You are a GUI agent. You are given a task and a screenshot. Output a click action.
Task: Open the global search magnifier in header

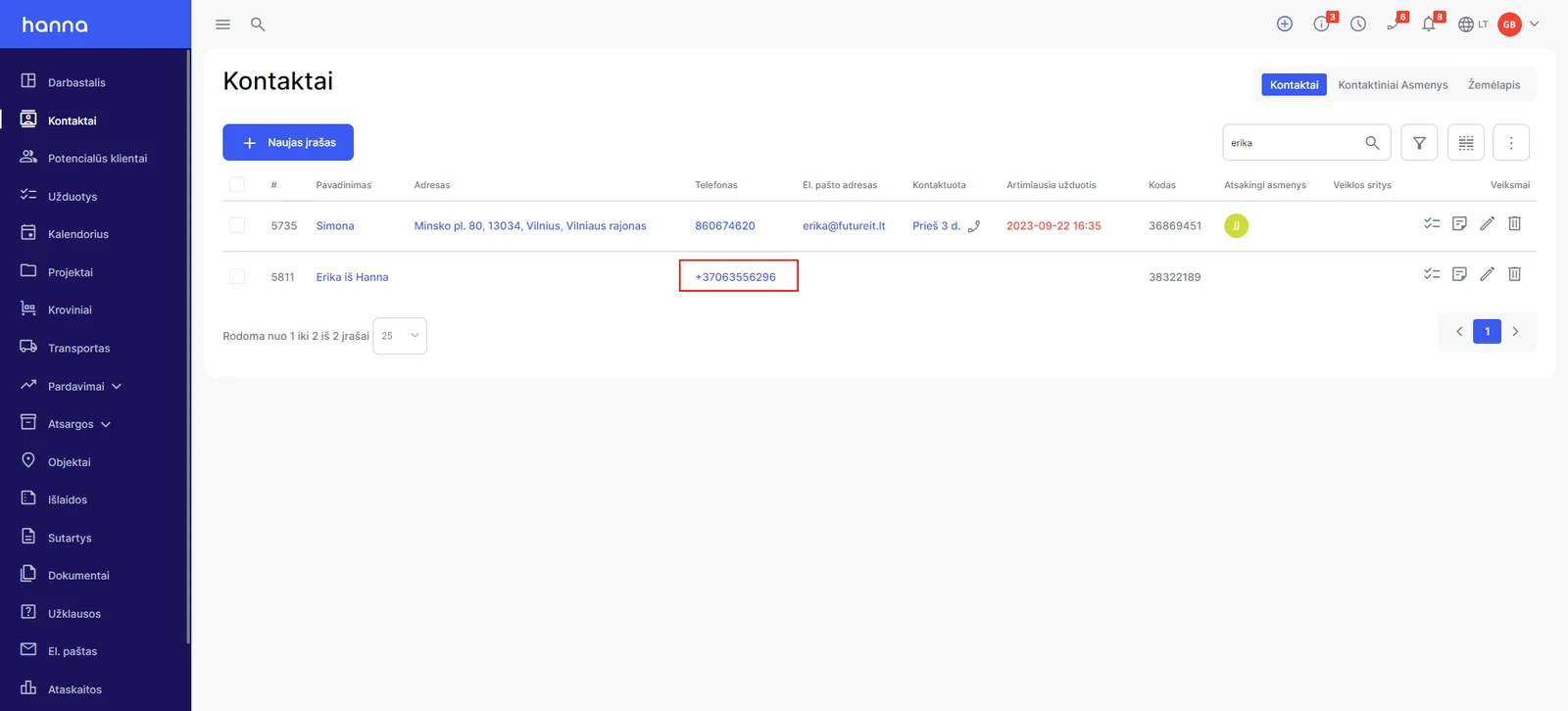click(258, 24)
